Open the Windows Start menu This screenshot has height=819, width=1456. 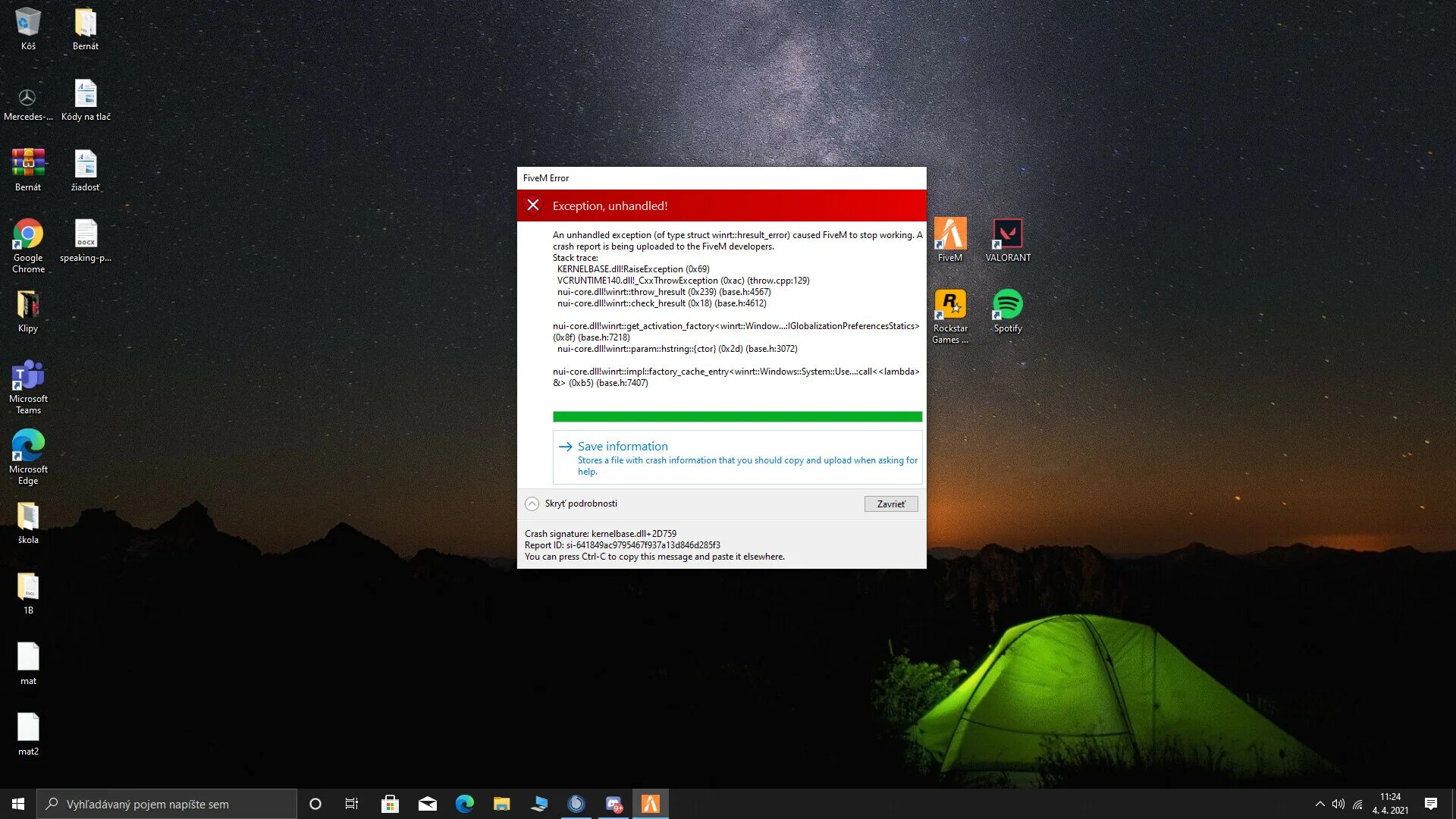tap(18, 804)
